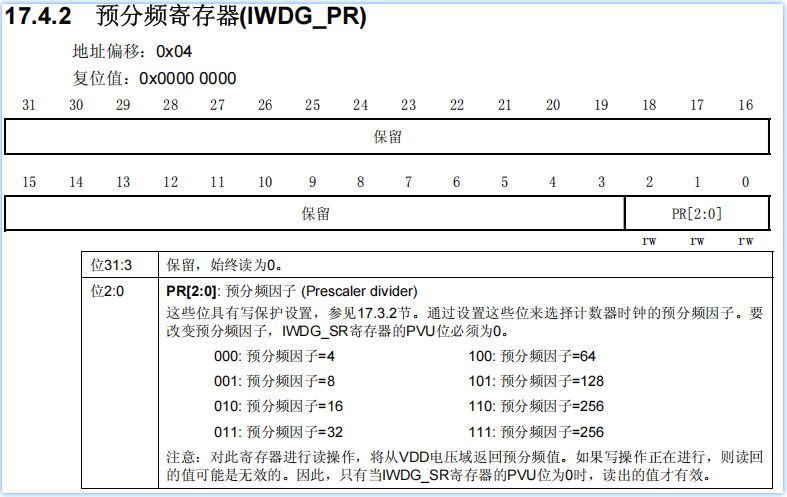The height and width of the screenshot is (497, 787).
Task: Click the entry "110: 预分频因子=256"
Action: [536, 406]
